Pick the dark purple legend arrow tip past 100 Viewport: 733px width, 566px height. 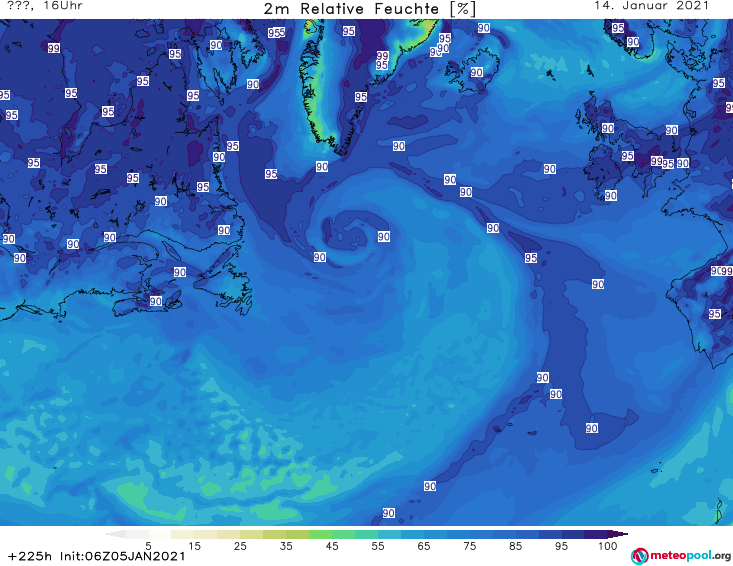[618, 534]
